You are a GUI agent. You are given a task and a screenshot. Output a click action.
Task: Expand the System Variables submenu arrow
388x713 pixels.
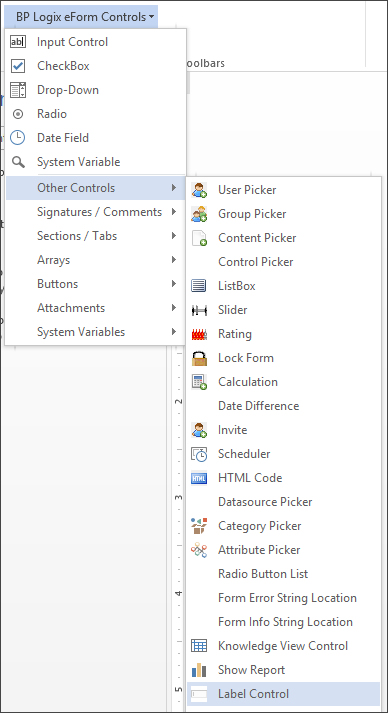[174, 332]
